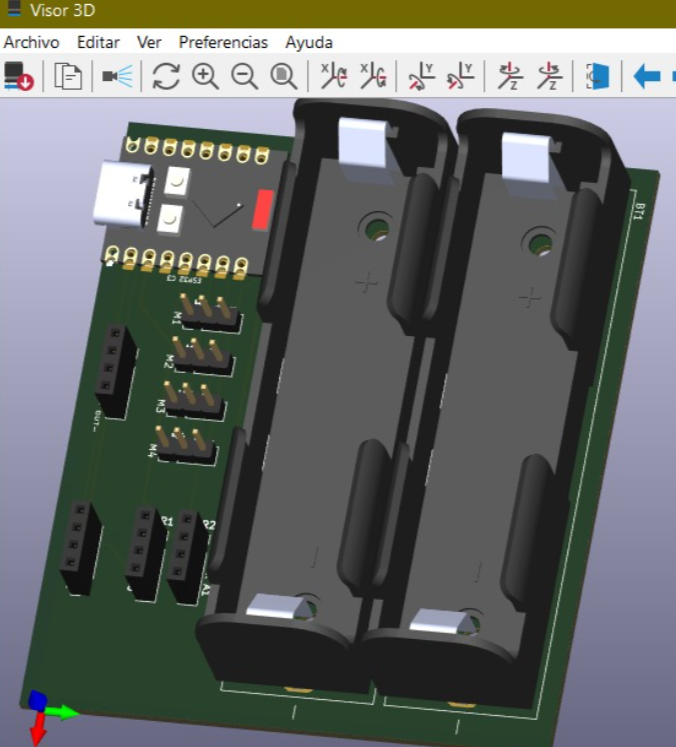Rotate Y clockwise icon
This screenshot has height=747, width=676.
pyautogui.click(x=422, y=76)
